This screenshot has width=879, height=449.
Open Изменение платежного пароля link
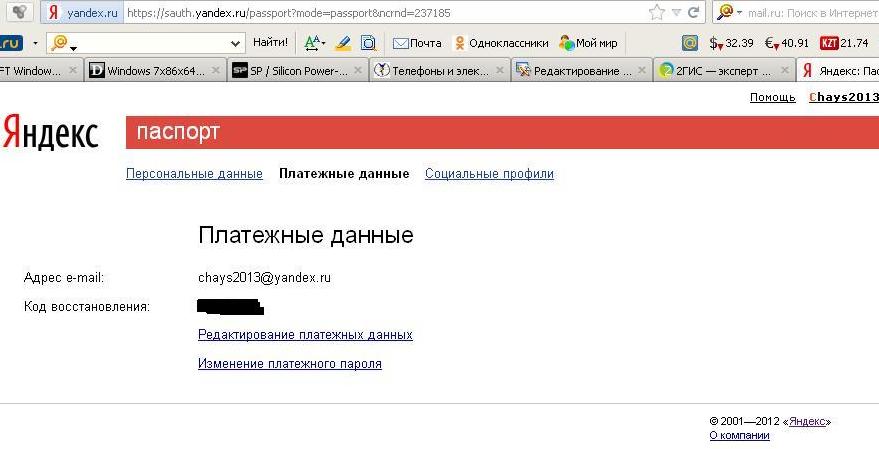pos(290,364)
